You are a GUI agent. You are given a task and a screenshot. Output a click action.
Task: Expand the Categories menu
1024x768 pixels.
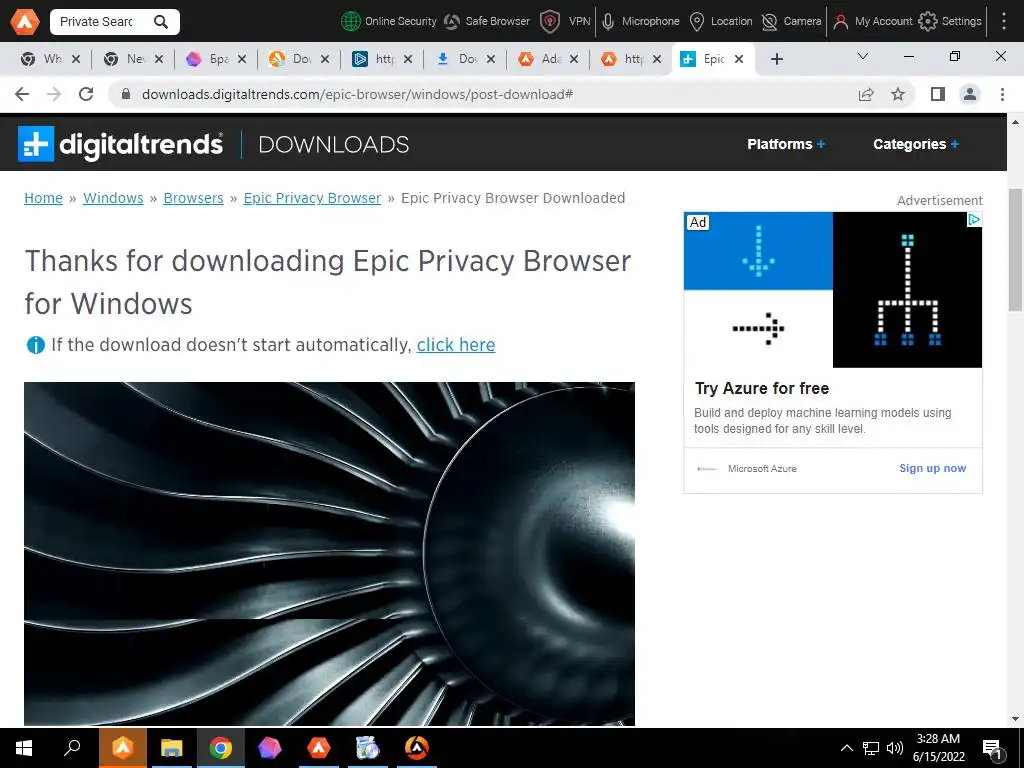(x=916, y=144)
